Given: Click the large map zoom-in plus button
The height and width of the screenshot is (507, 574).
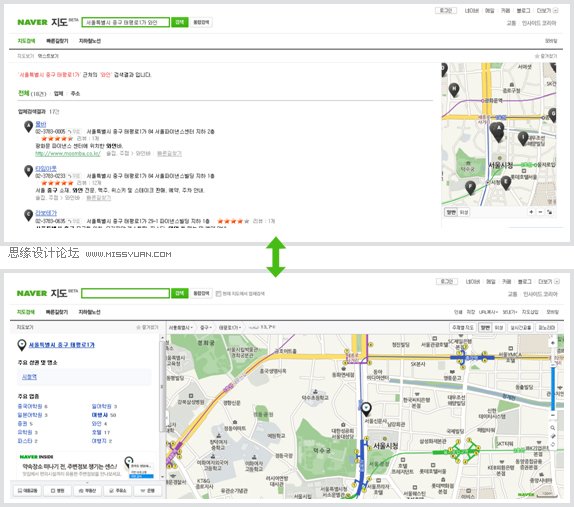Looking at the screenshot, I should (x=553, y=343).
